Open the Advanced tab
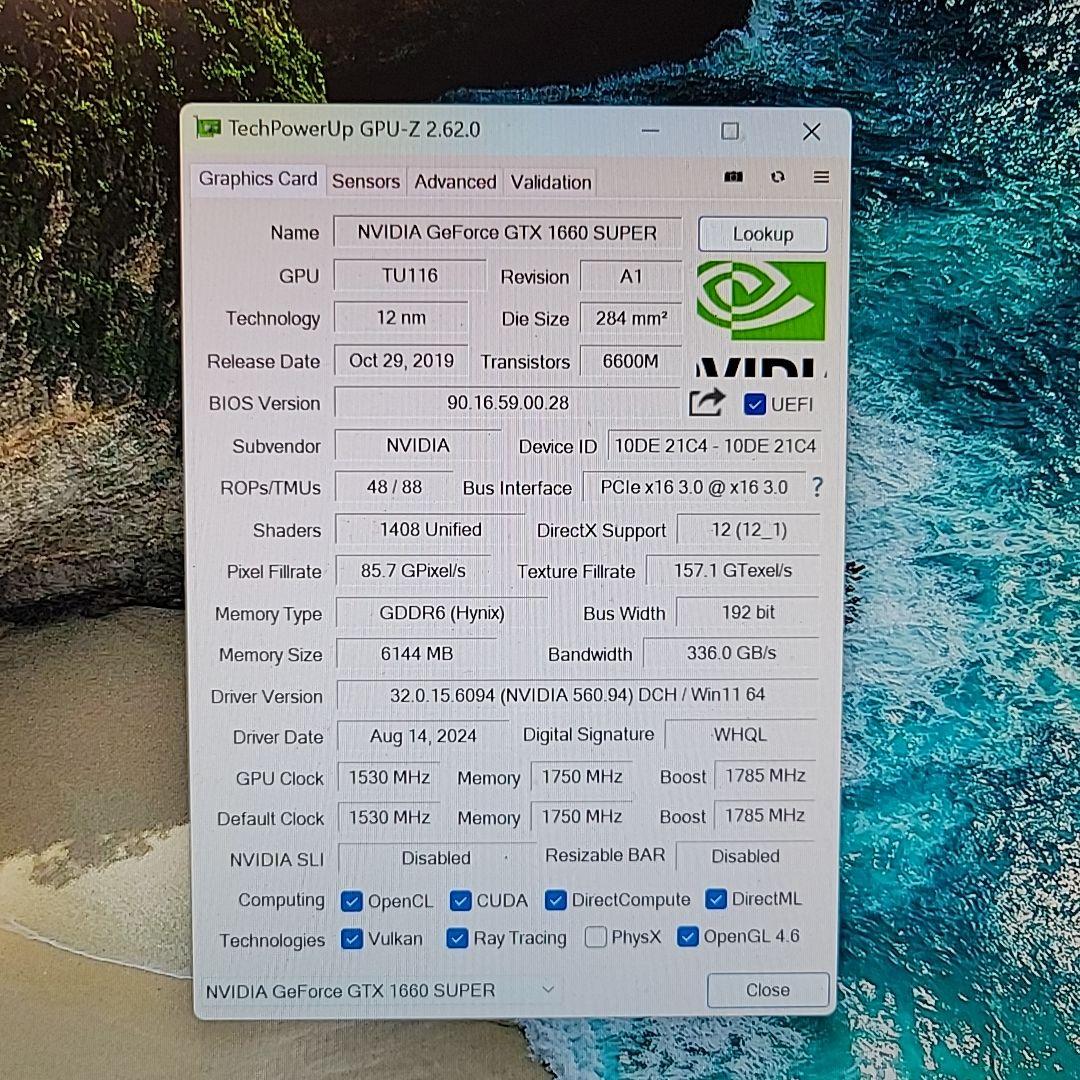This screenshot has height=1080, width=1080. tap(455, 181)
